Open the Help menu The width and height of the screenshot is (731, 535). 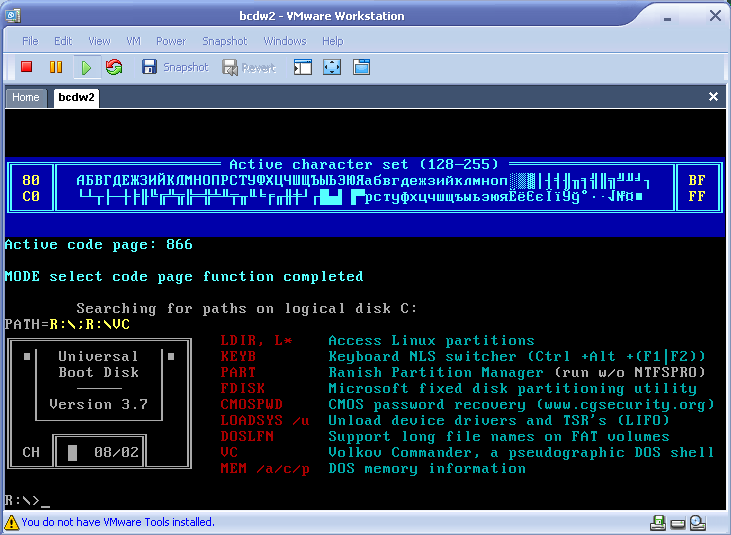pyautogui.click(x=332, y=41)
